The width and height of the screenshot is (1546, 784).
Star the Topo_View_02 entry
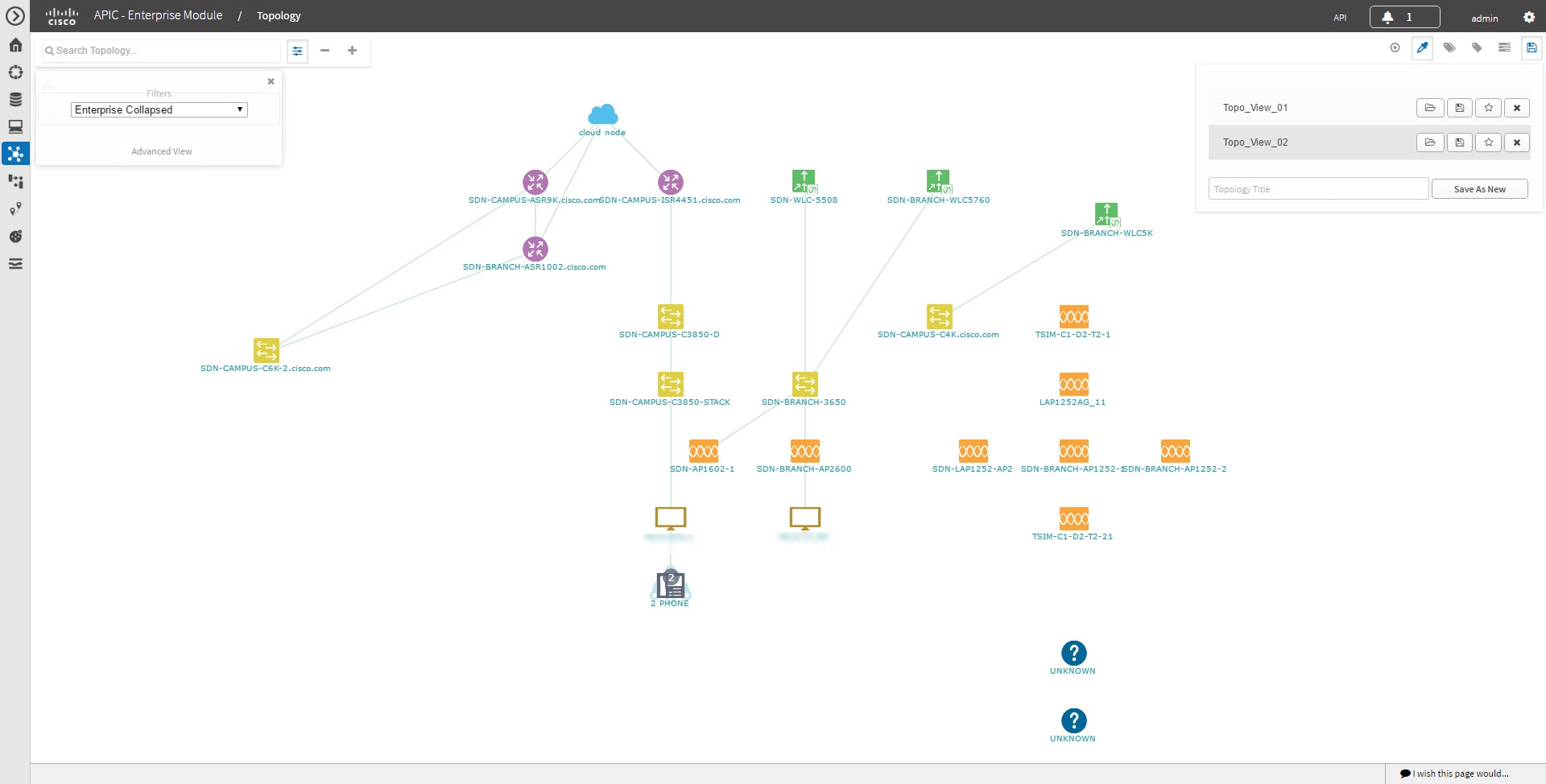point(1488,142)
